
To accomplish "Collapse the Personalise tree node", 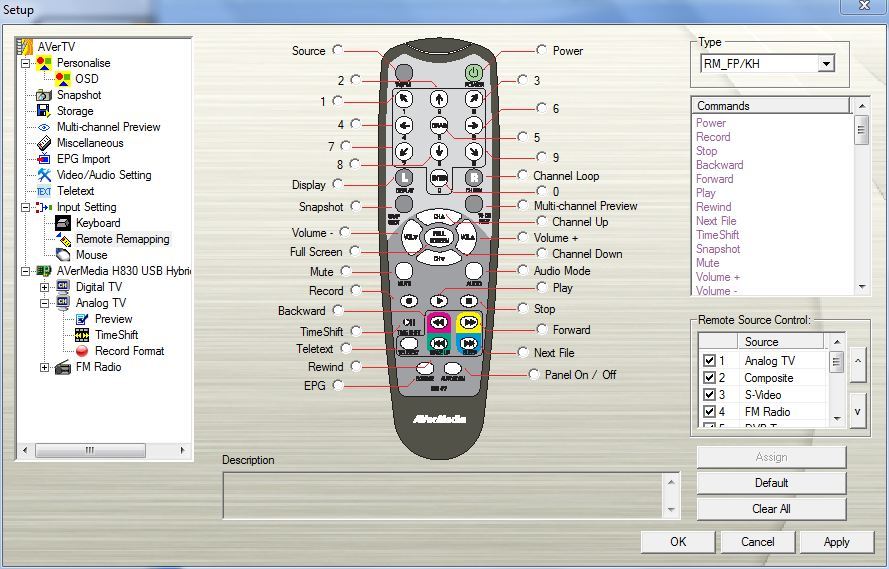I will pyautogui.click(x=26, y=63).
